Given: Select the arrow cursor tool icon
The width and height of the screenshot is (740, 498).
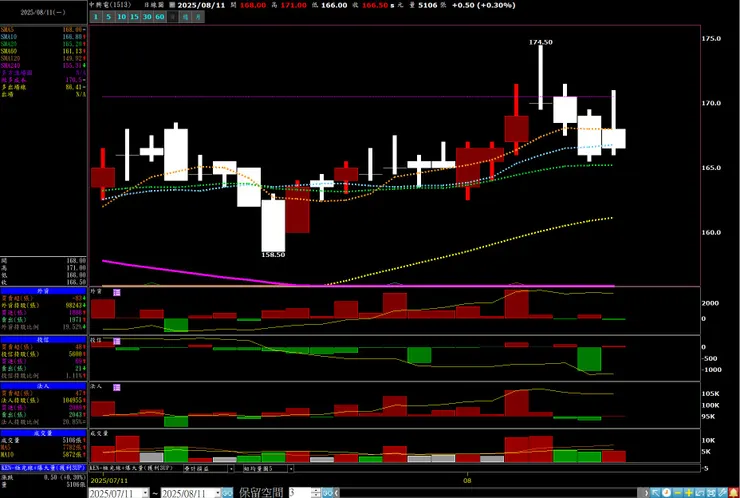Looking at the screenshot, I should [655, 492].
